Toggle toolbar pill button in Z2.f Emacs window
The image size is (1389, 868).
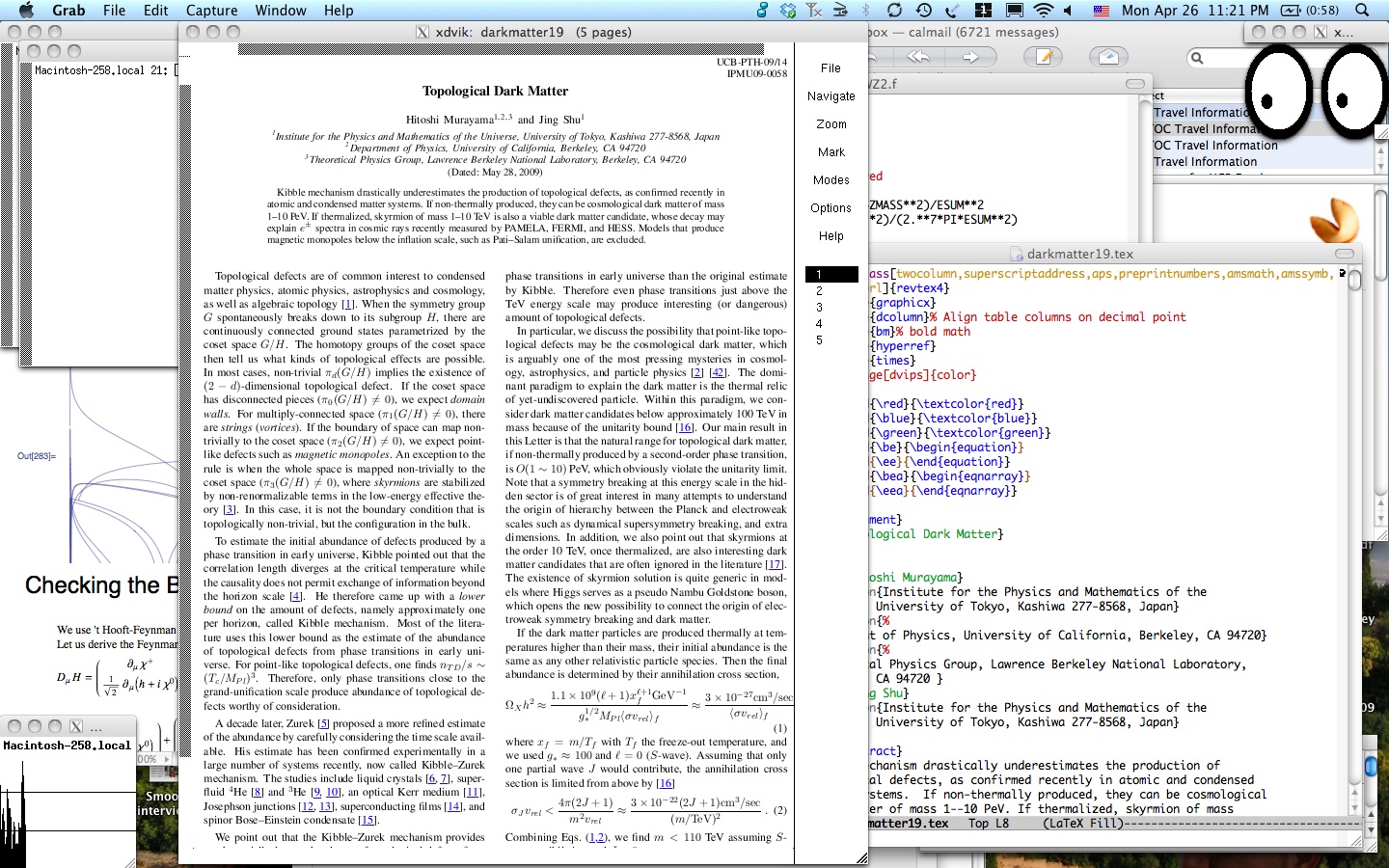coord(1135,84)
